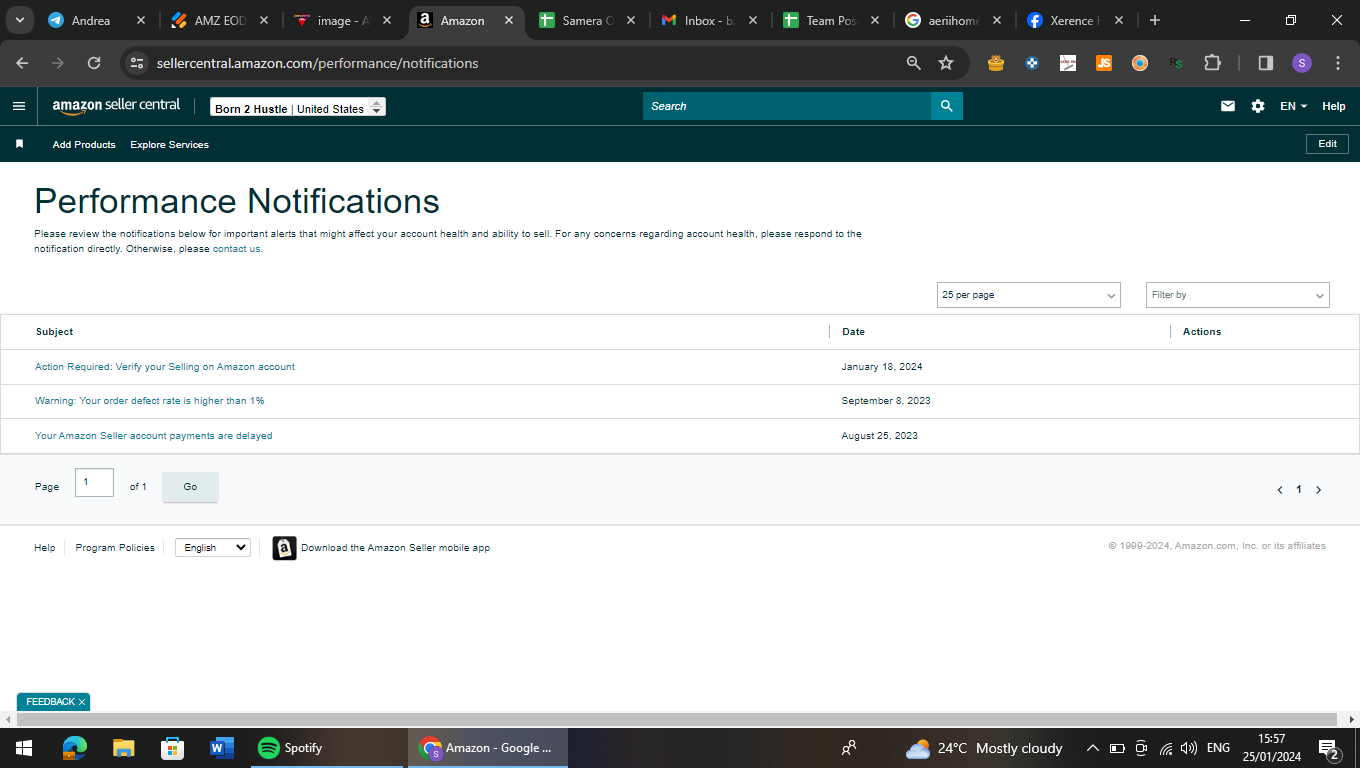The image size is (1360, 768).
Task: Bookmark this page with the star icon
Action: 946,63
